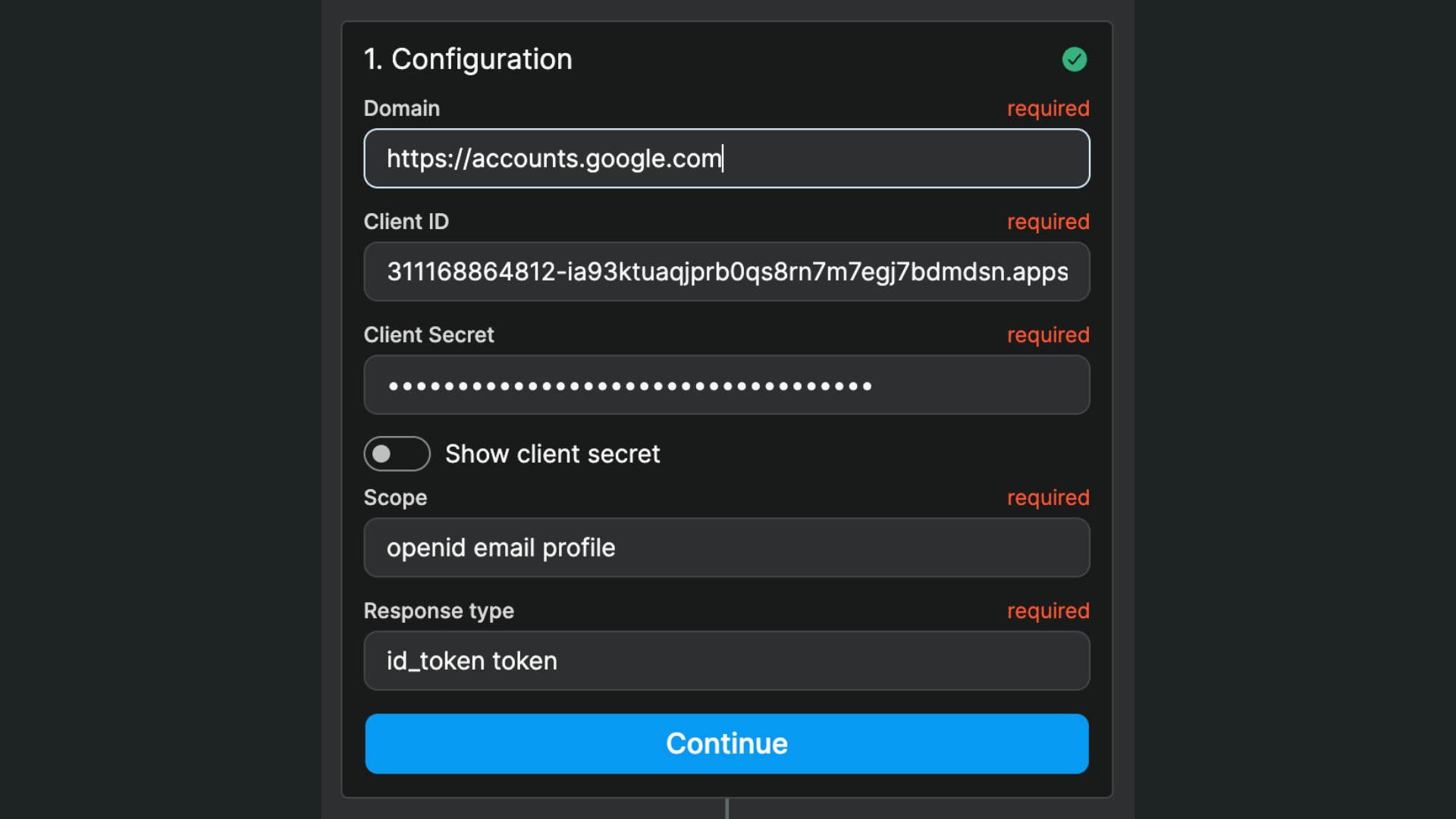Image resolution: width=1456 pixels, height=819 pixels.
Task: Click the green checkmark beside Configuration heading
Action: (1074, 59)
